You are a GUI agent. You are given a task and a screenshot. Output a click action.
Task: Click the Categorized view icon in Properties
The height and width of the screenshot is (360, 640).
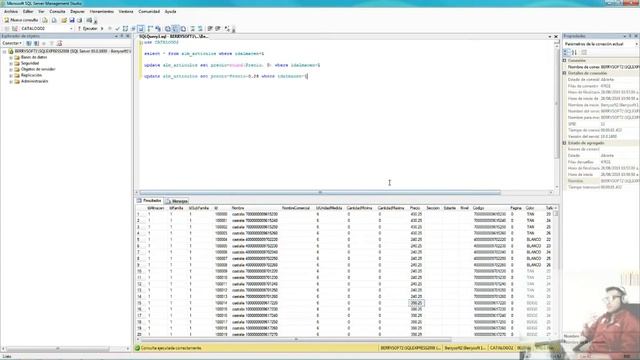point(567,52)
